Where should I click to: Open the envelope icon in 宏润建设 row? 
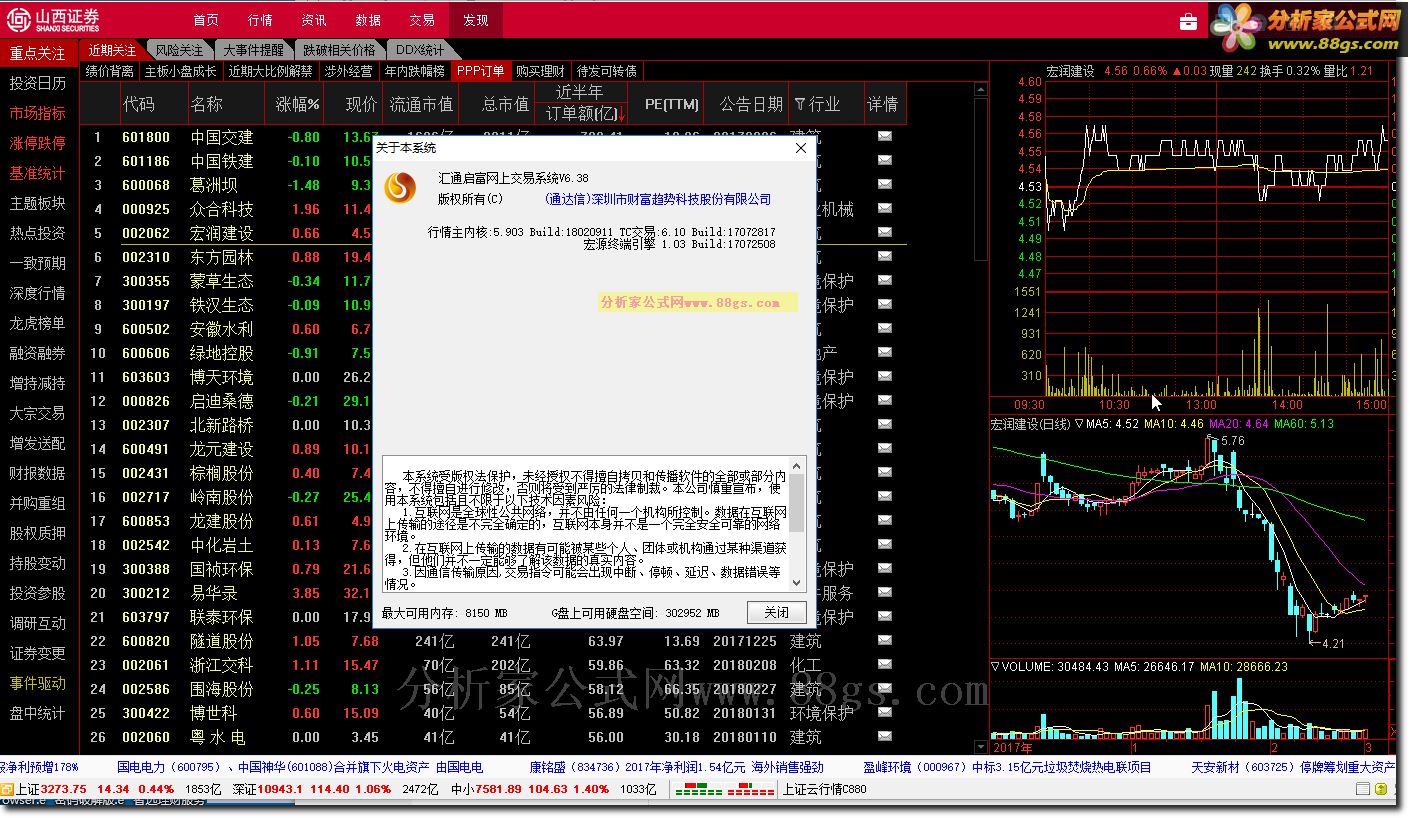884,233
